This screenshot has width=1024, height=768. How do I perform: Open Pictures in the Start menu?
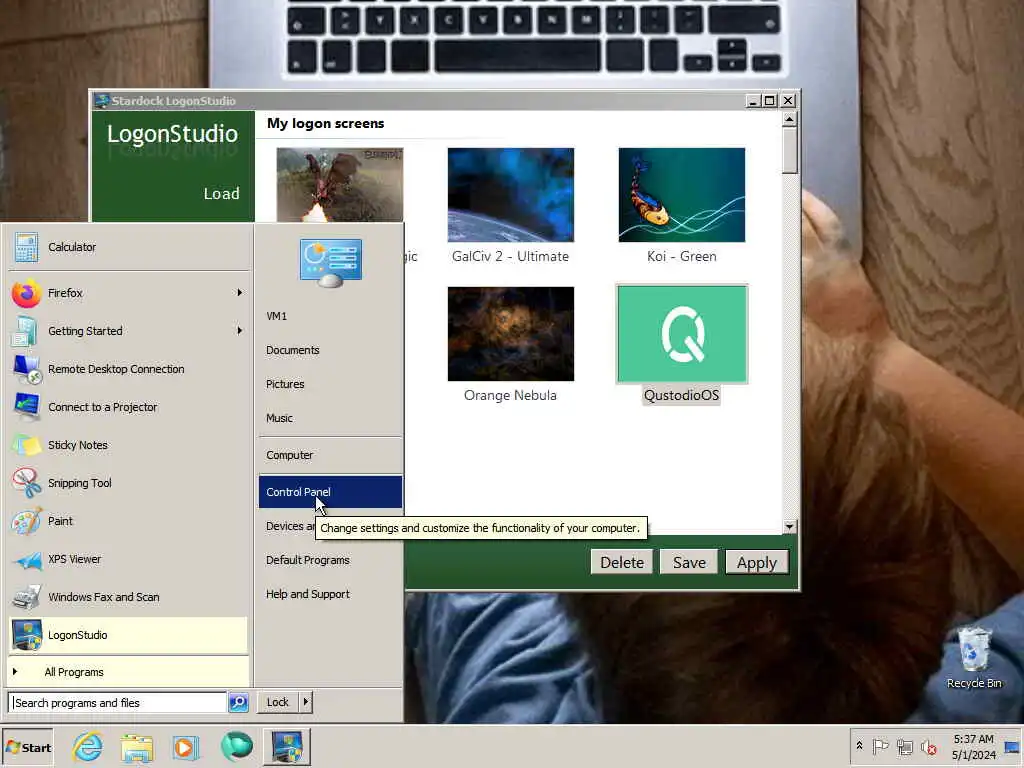[x=330, y=384]
